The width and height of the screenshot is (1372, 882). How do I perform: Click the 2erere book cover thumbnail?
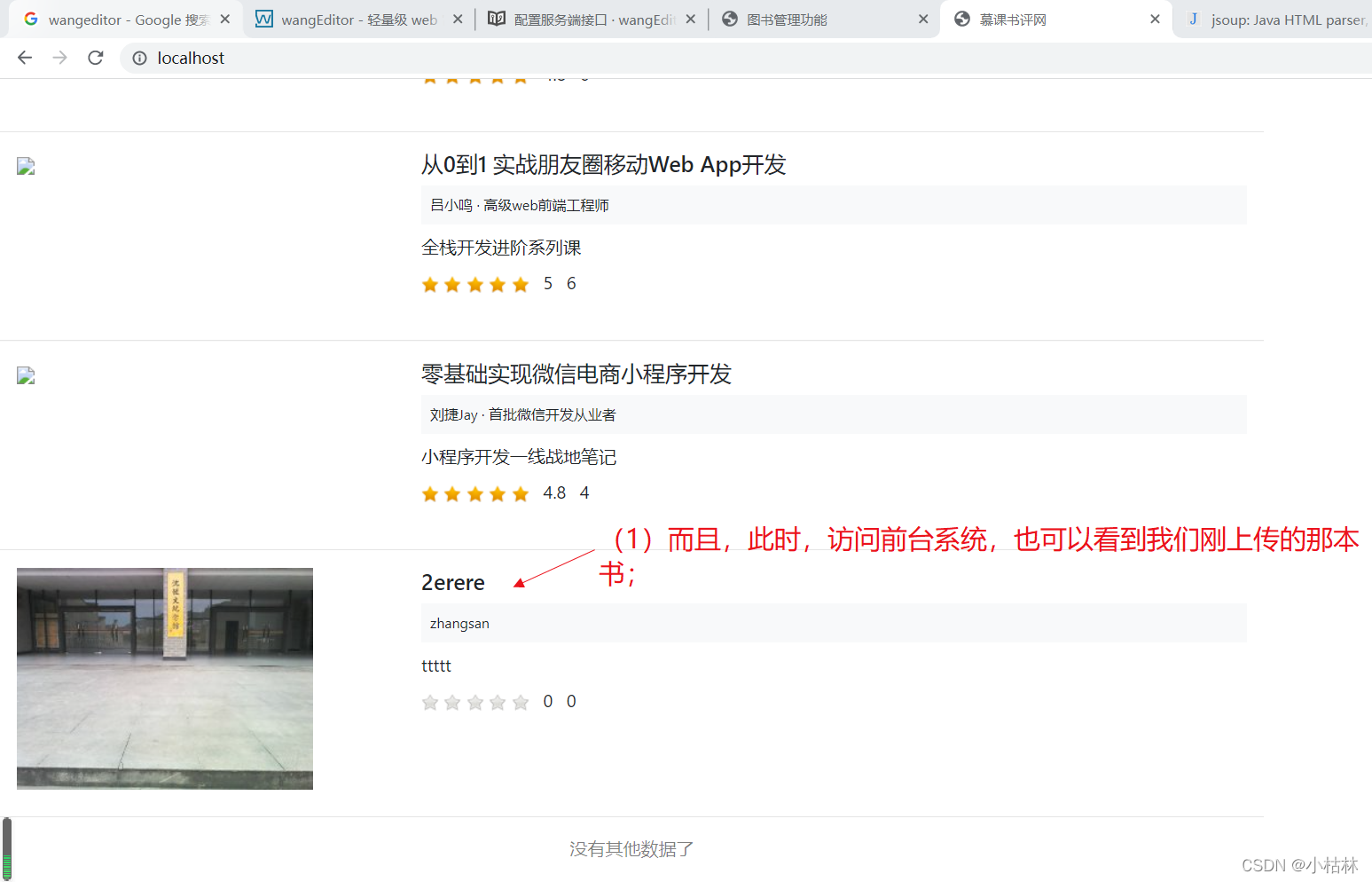(x=164, y=678)
